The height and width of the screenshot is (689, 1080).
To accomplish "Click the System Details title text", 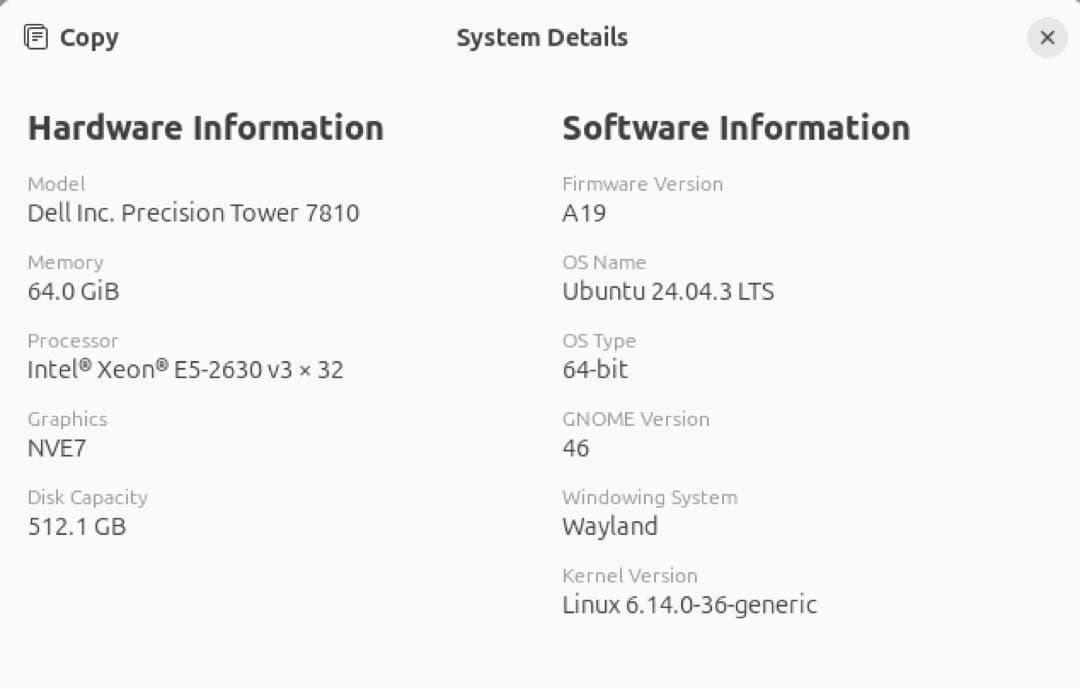I will point(542,37).
